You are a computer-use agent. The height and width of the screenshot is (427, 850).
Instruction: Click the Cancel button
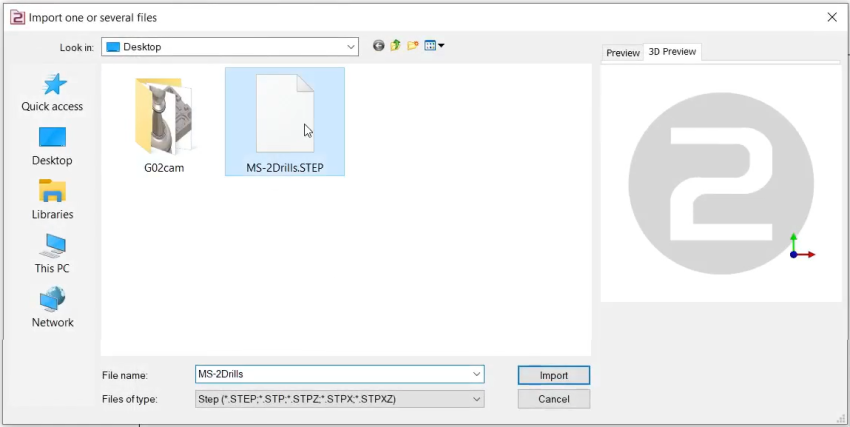tap(553, 399)
